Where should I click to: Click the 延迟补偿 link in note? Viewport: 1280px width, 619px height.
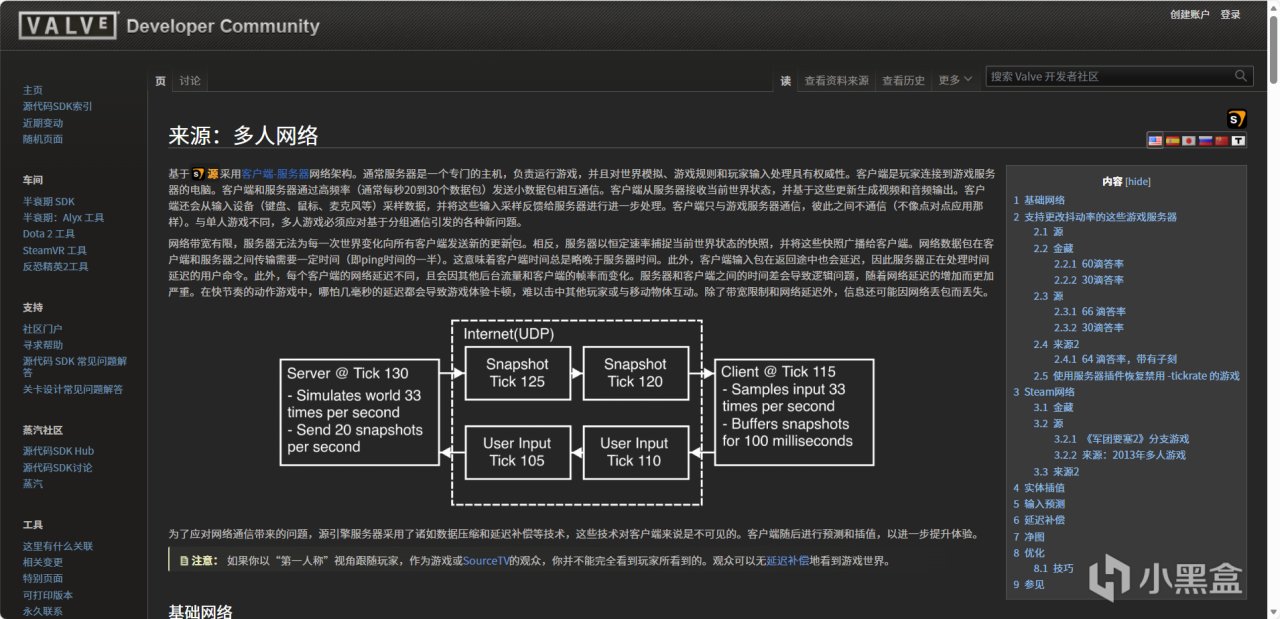pos(786,561)
